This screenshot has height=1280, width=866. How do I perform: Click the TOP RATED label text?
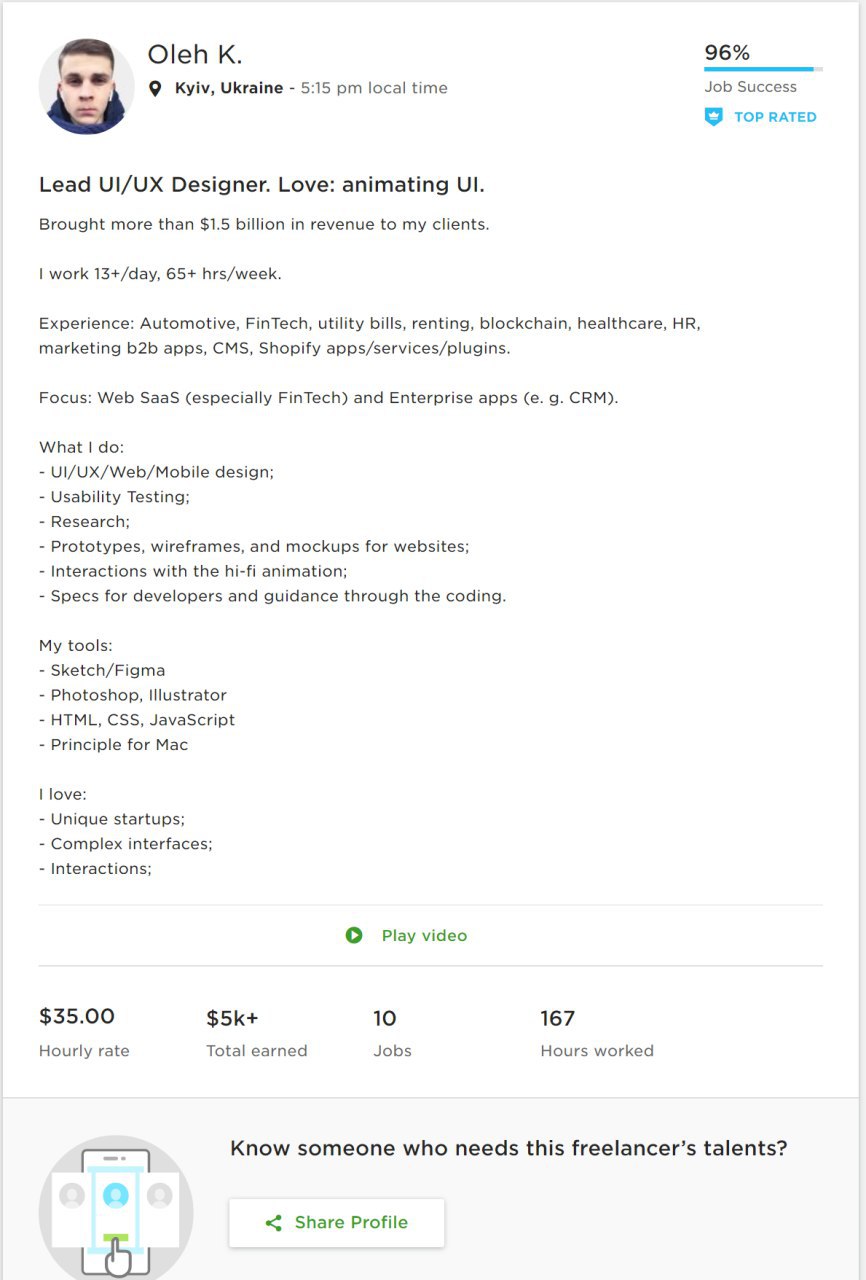(775, 117)
